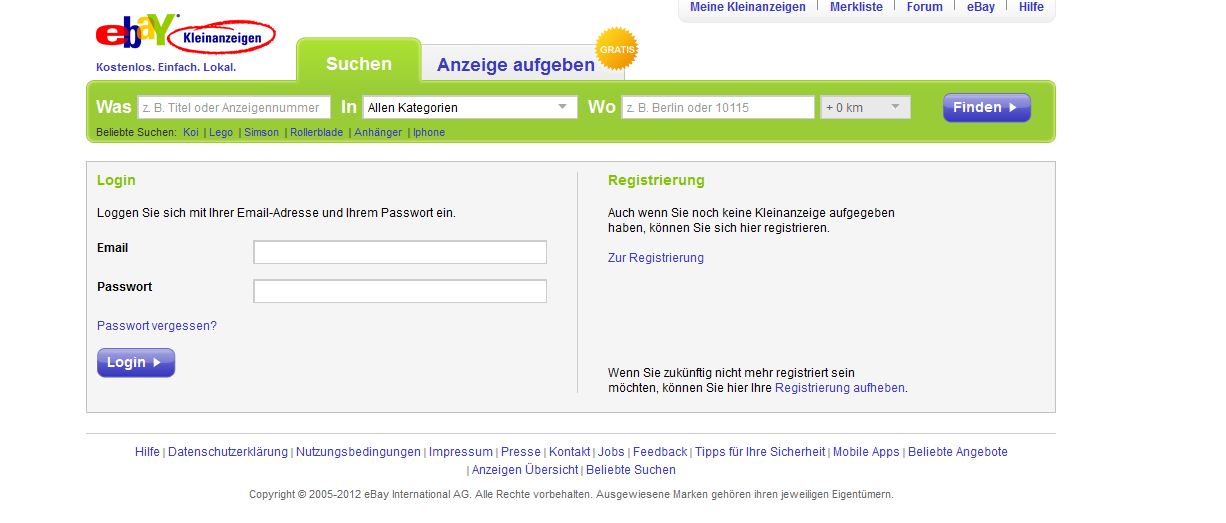The width and height of the screenshot is (1226, 523).
Task: Focus the Wo location input field
Action: tap(718, 107)
